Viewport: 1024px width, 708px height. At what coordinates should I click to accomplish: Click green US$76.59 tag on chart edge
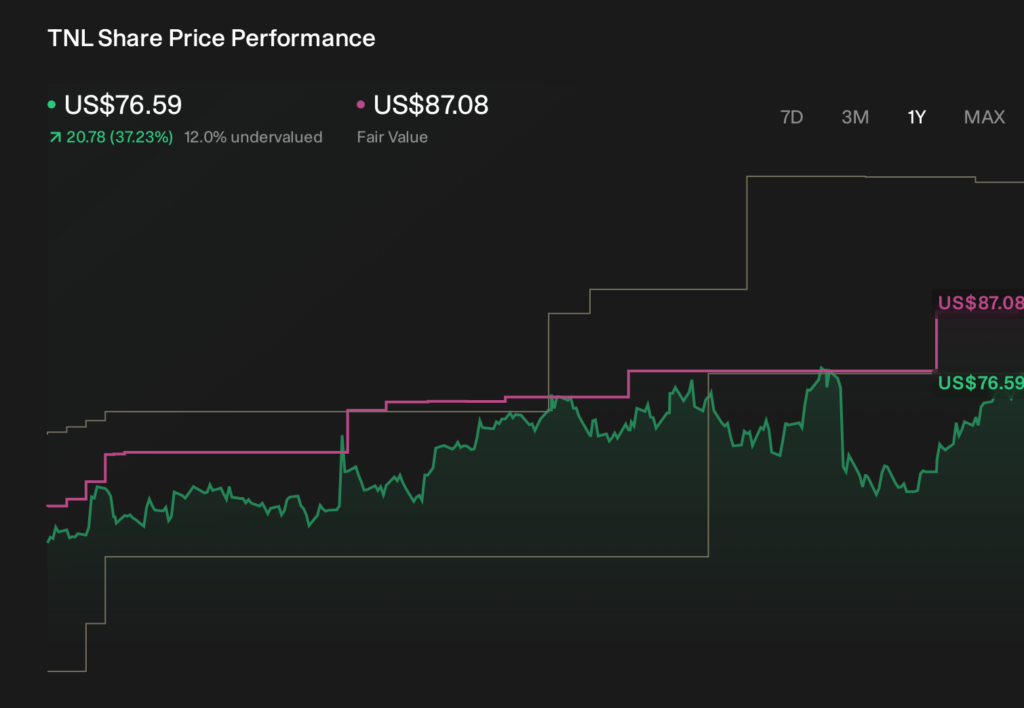click(x=980, y=383)
